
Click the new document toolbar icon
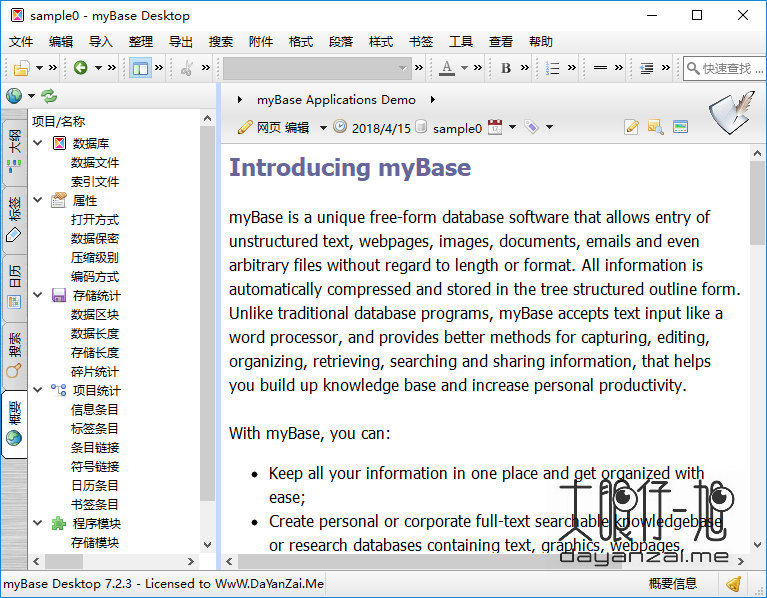coord(21,68)
